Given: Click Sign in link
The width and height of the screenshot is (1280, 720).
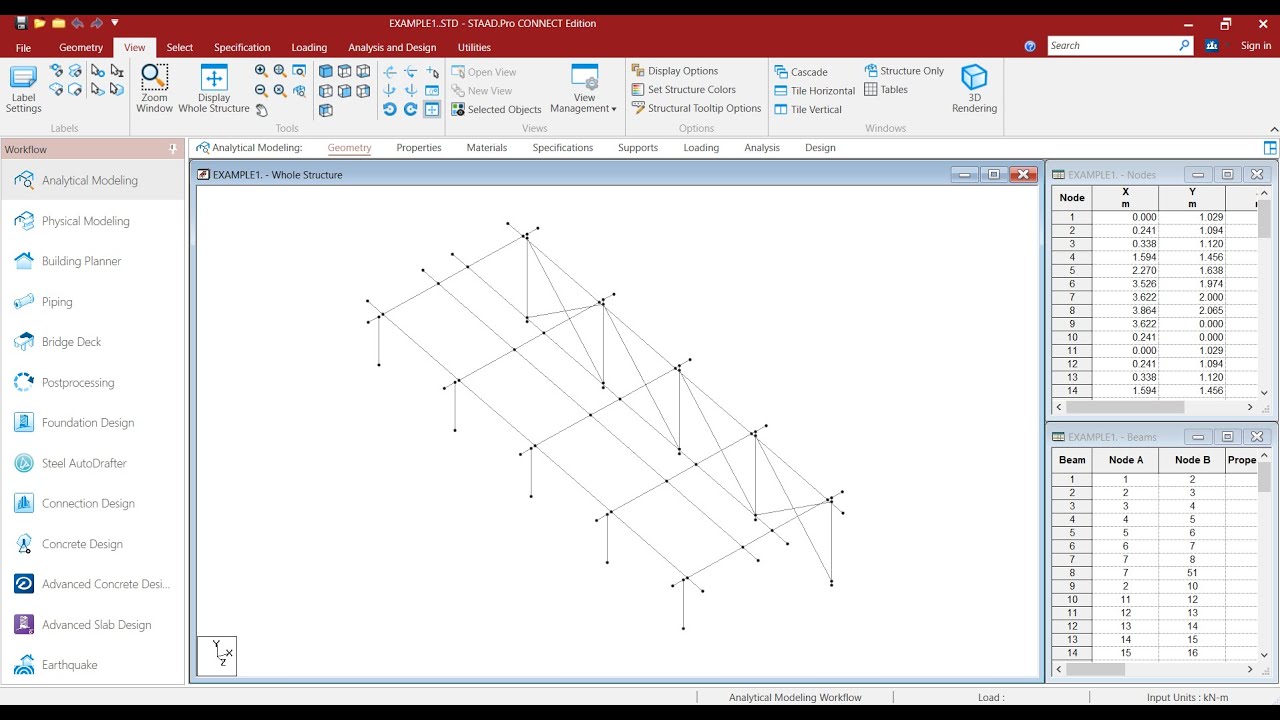Looking at the screenshot, I should pyautogui.click(x=1256, y=45).
